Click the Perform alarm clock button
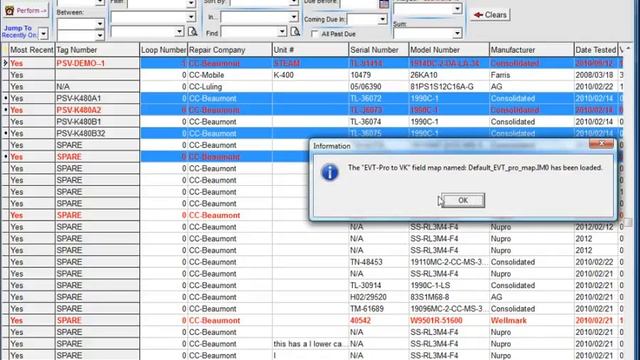This screenshot has height=360, width=640. [x=26, y=10]
